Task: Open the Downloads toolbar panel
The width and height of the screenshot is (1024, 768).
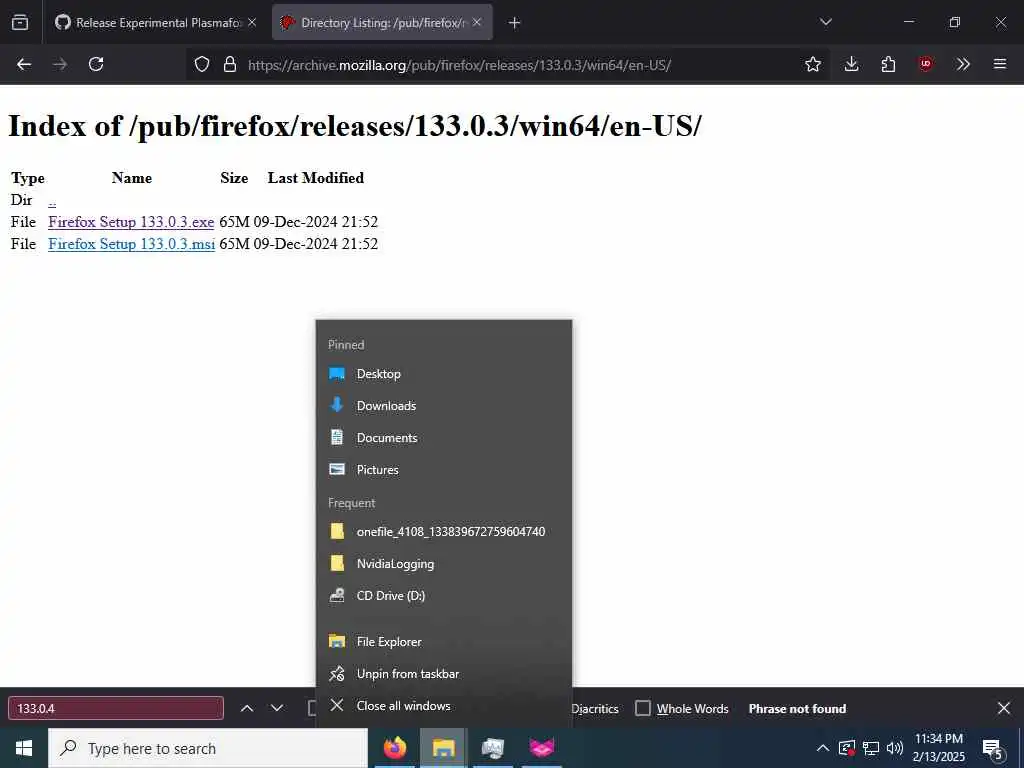Action: [851, 64]
